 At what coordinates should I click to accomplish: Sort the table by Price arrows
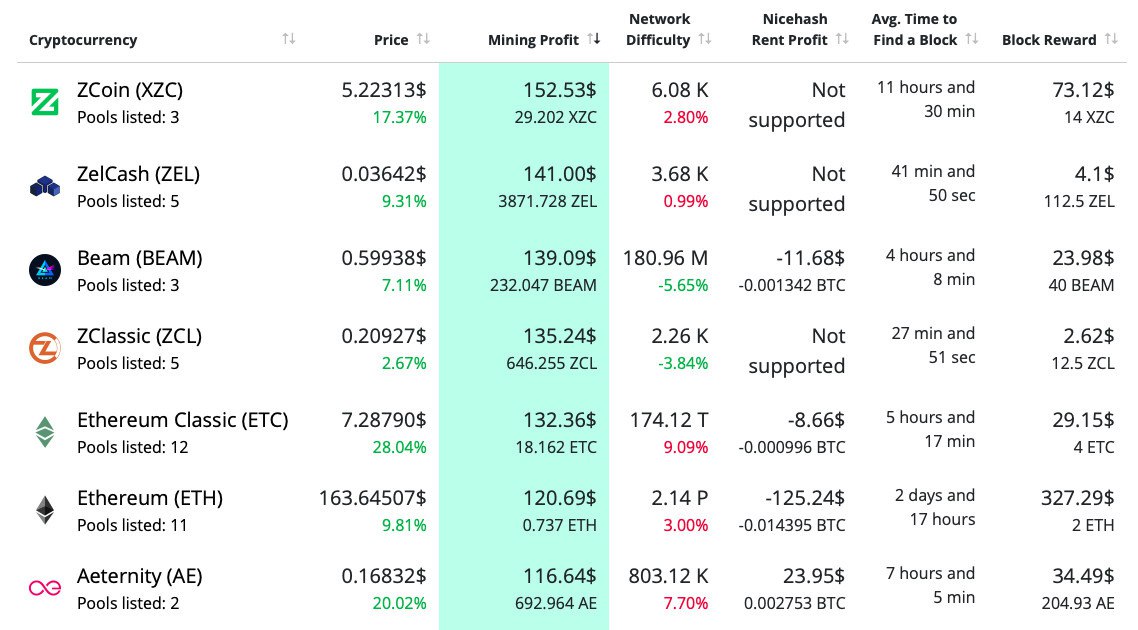[423, 38]
